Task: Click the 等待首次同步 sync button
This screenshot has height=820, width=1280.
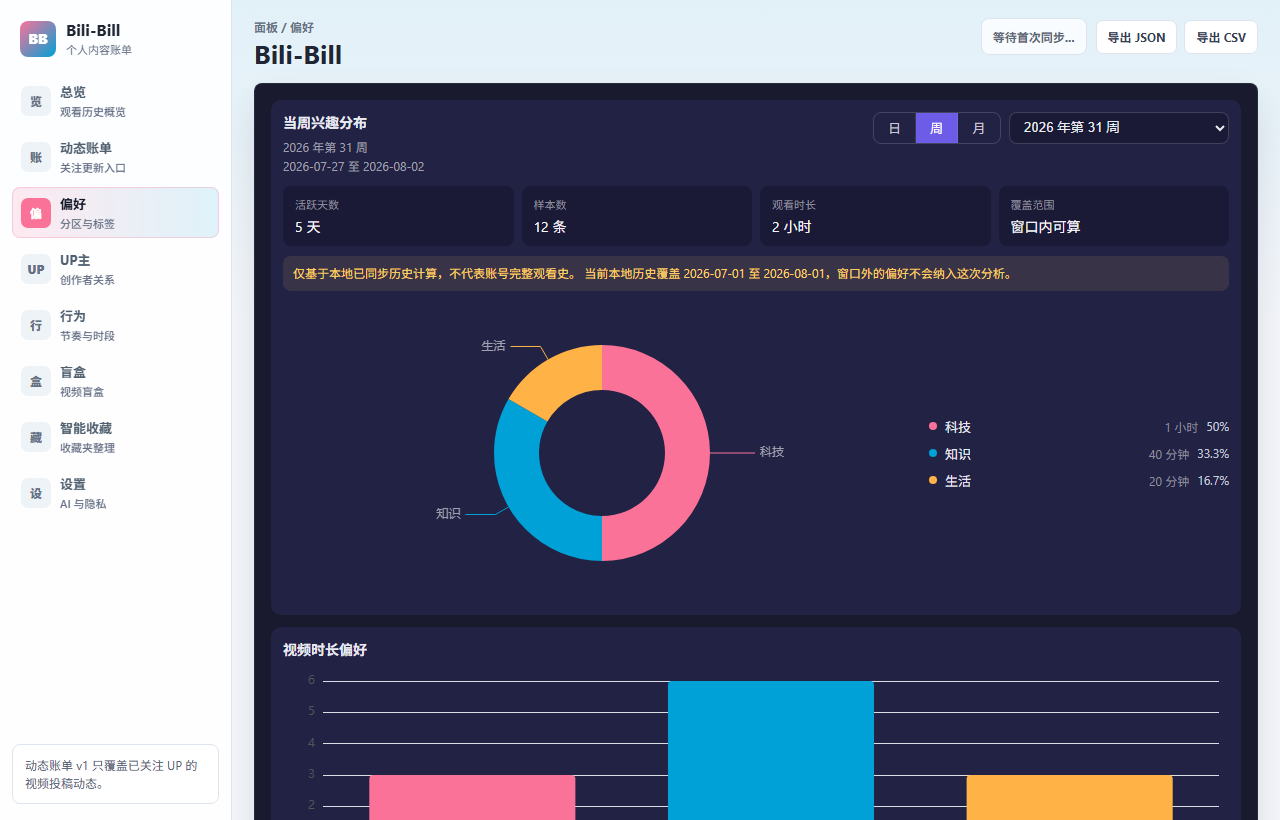Action: click(1034, 37)
